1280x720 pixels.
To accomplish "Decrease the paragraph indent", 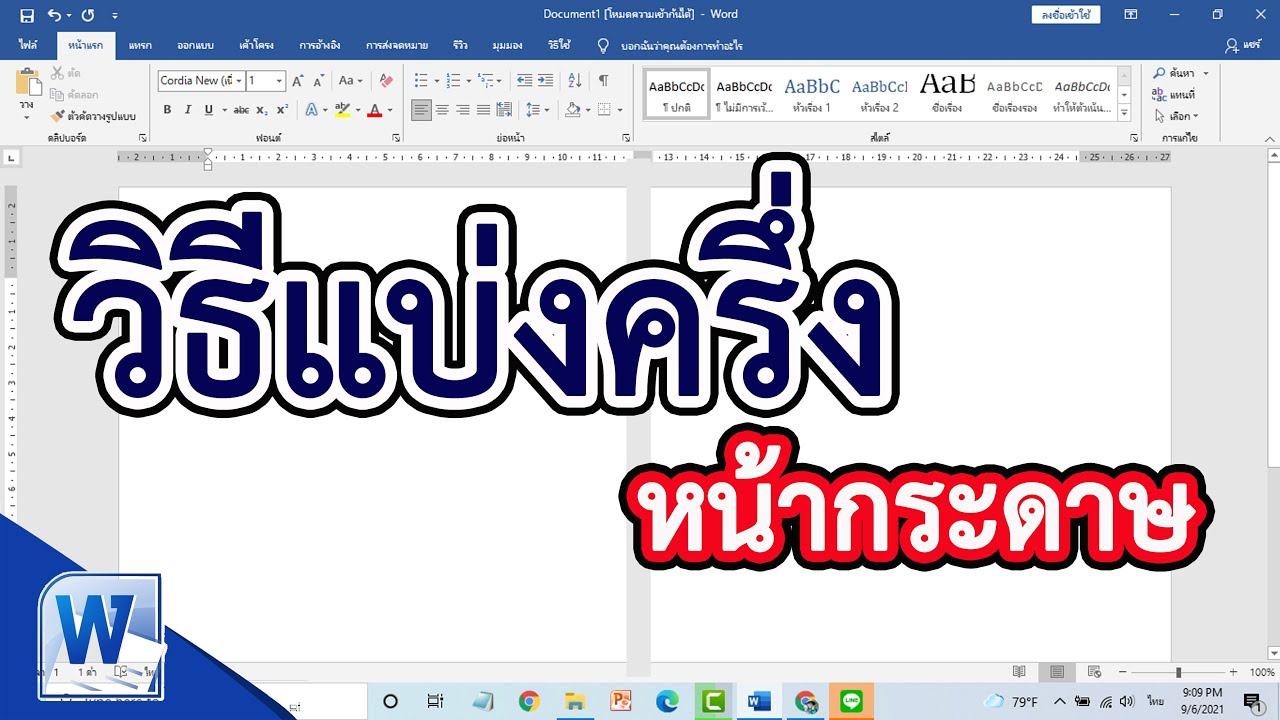I will coord(524,81).
